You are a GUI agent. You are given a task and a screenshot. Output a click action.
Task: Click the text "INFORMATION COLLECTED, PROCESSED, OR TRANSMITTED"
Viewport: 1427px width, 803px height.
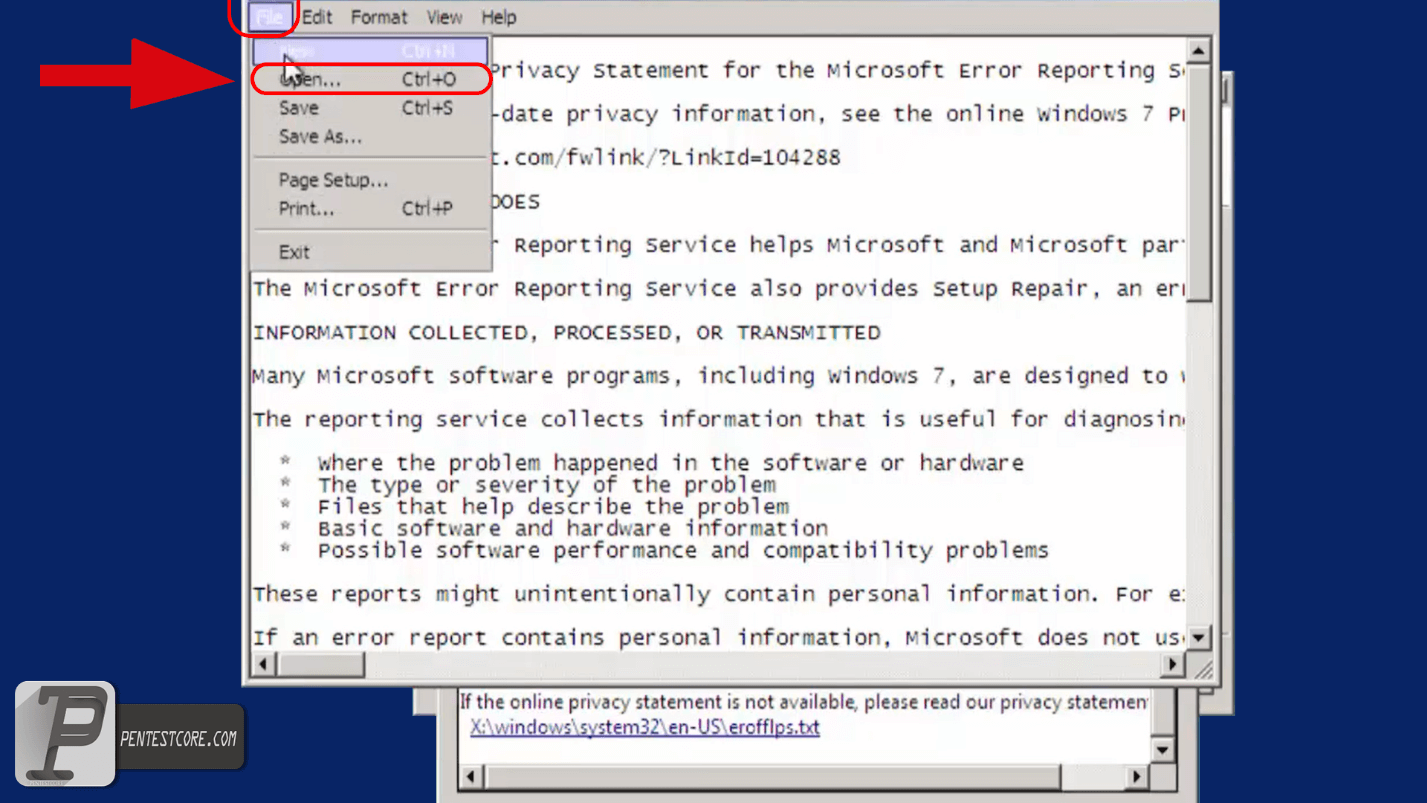tap(567, 332)
